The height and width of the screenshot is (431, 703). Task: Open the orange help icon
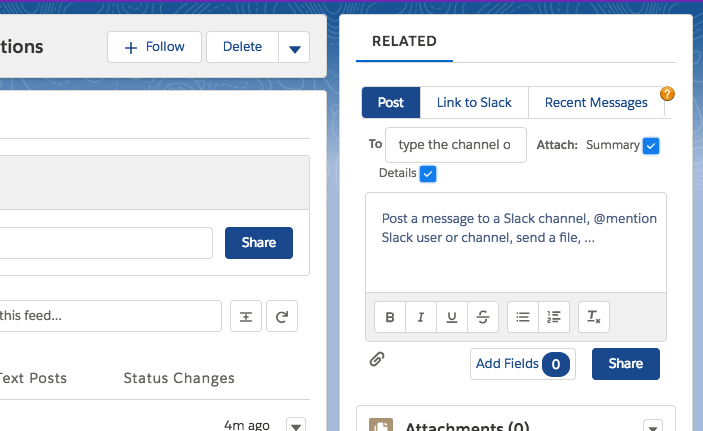click(668, 94)
